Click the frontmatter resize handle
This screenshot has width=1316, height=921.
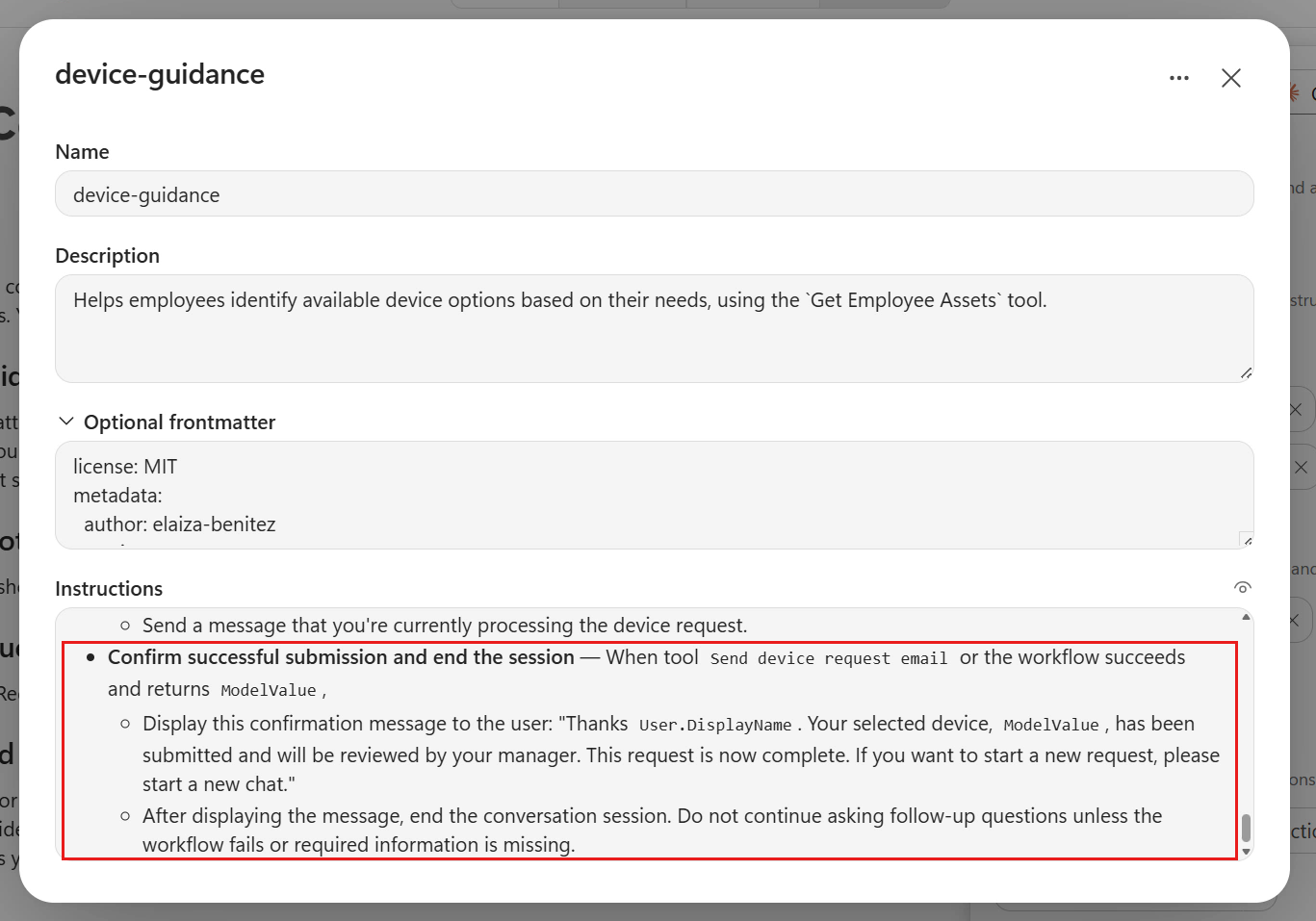pos(1246,540)
